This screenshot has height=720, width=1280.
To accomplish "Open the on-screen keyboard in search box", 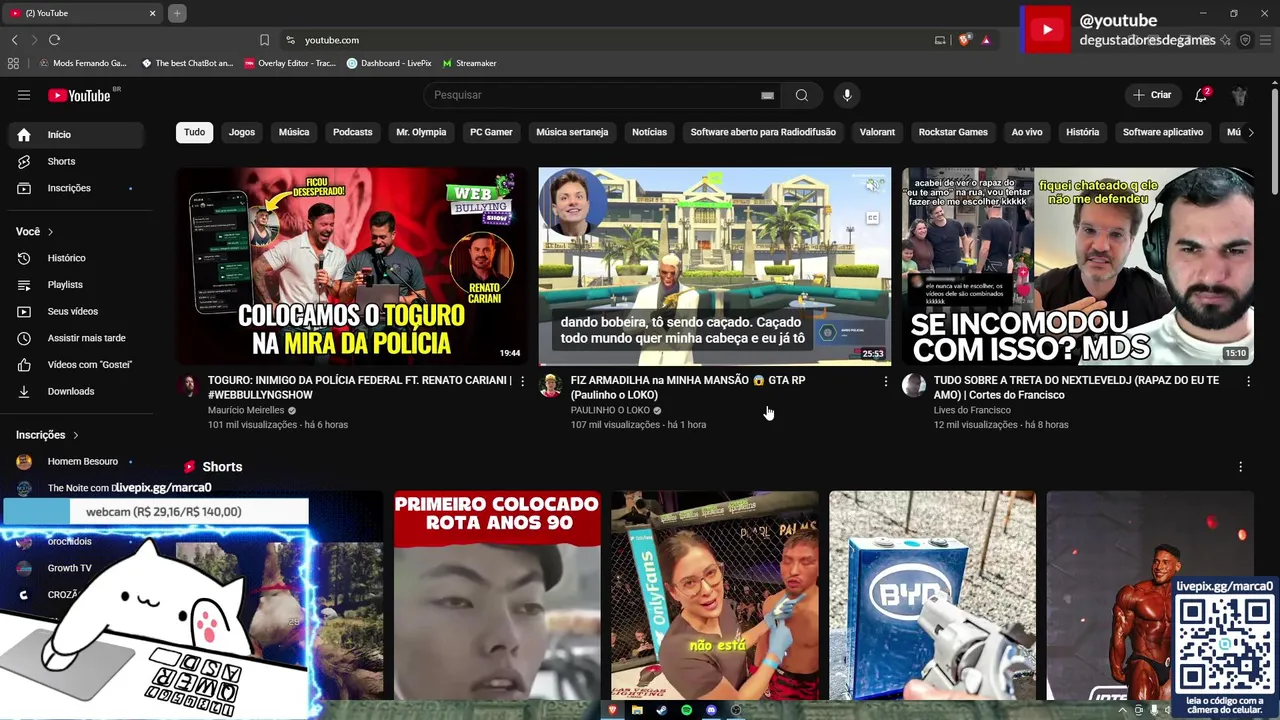I will point(767,95).
